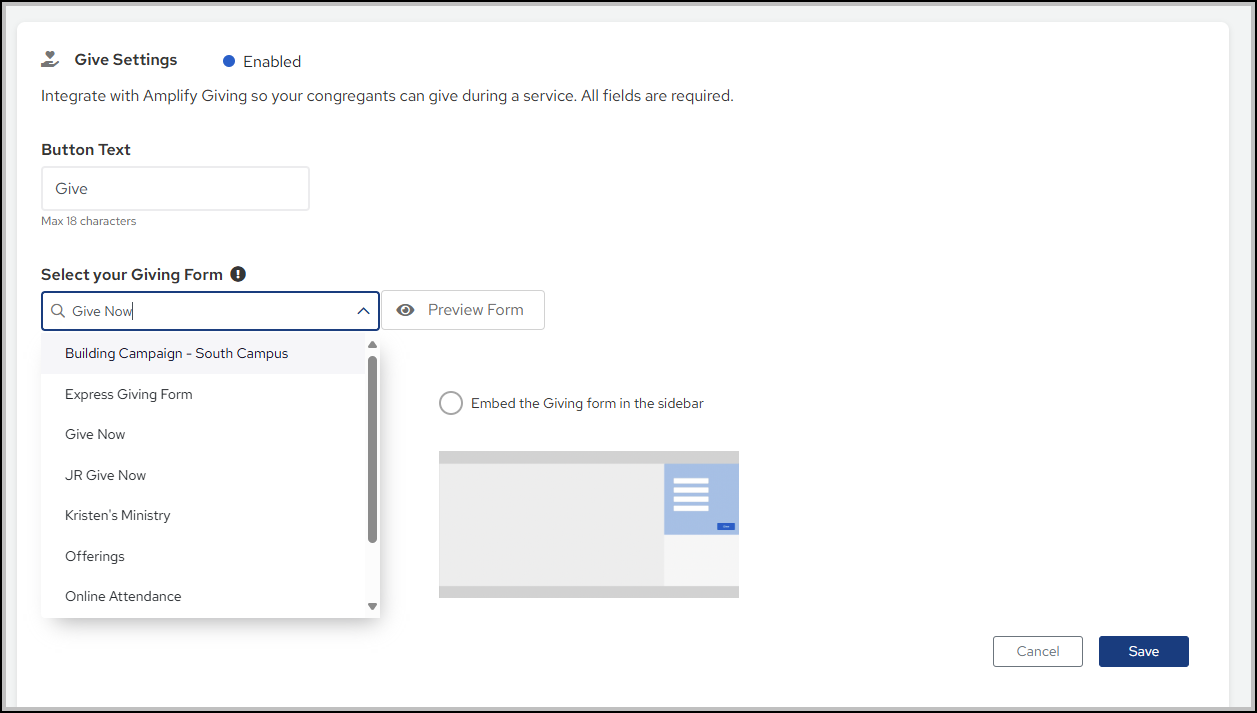Screen dimensions: 1257x713
Task: Select JR Give Now option
Action: [x=105, y=475]
